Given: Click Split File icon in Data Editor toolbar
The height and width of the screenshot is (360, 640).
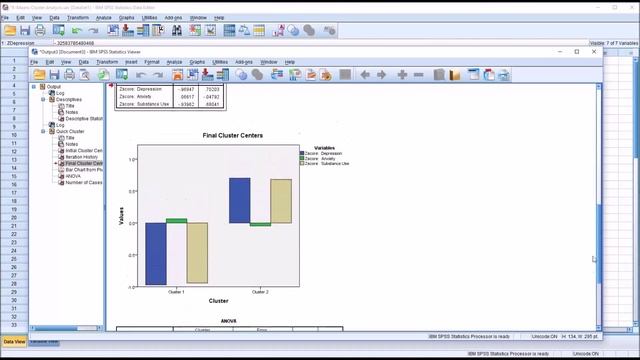Looking at the screenshot, I should (229, 30).
